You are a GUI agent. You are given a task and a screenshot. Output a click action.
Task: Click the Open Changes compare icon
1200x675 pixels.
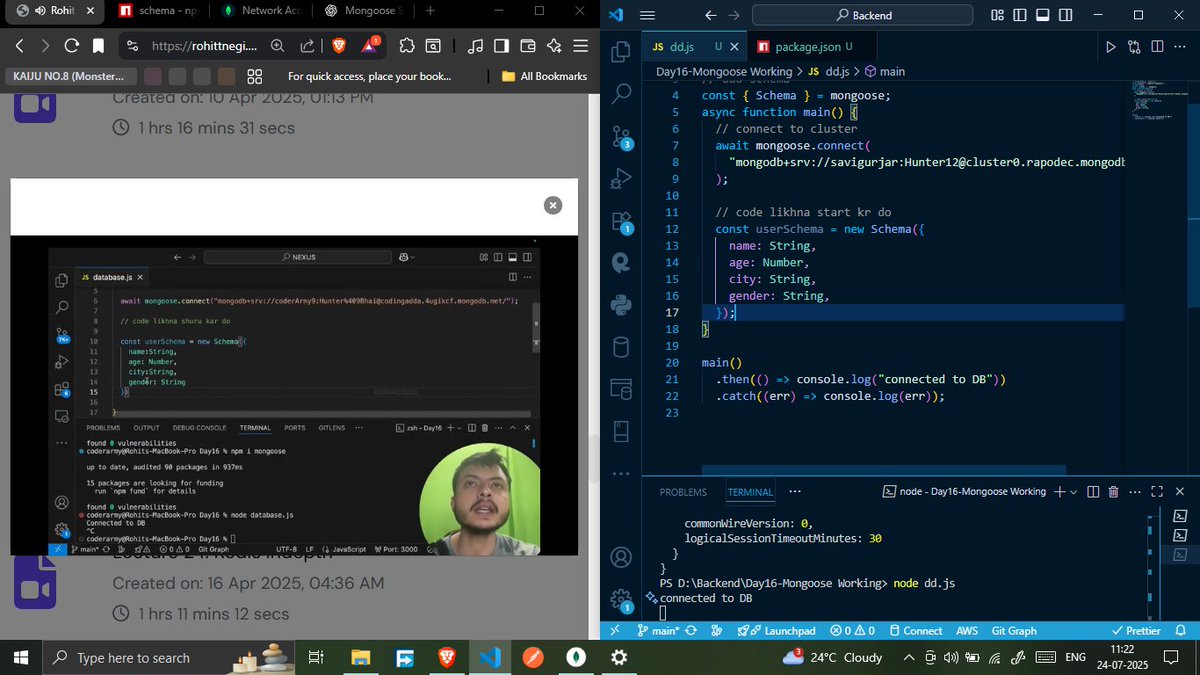1134,47
